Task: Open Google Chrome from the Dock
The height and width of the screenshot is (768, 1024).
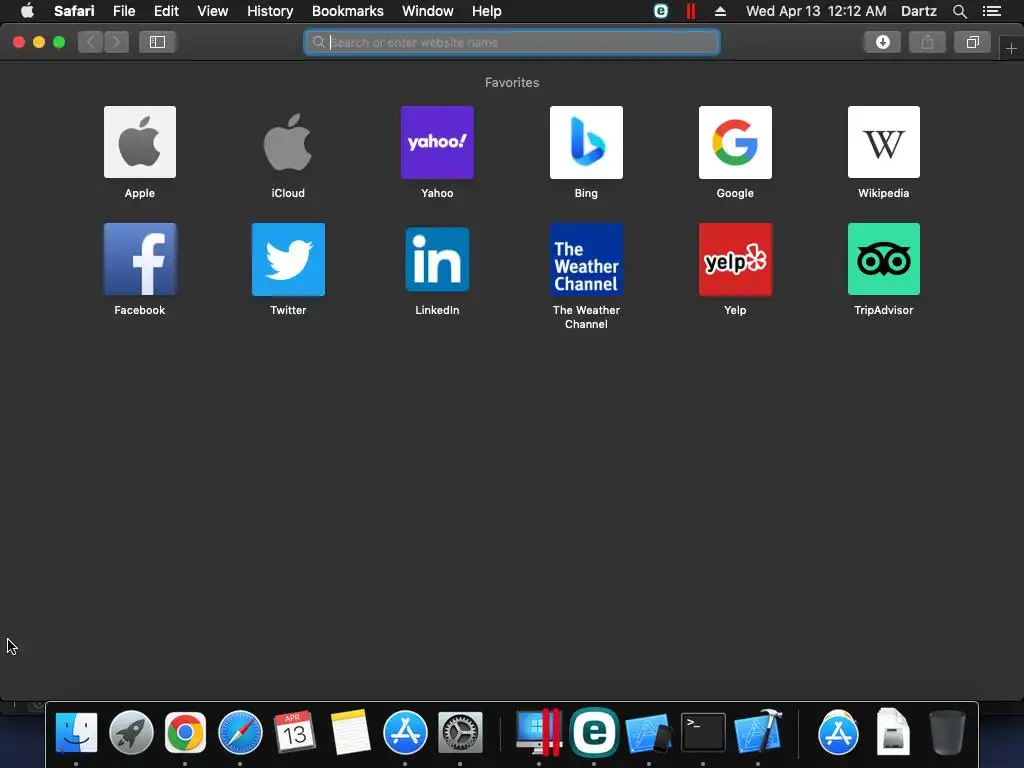Action: pos(185,733)
